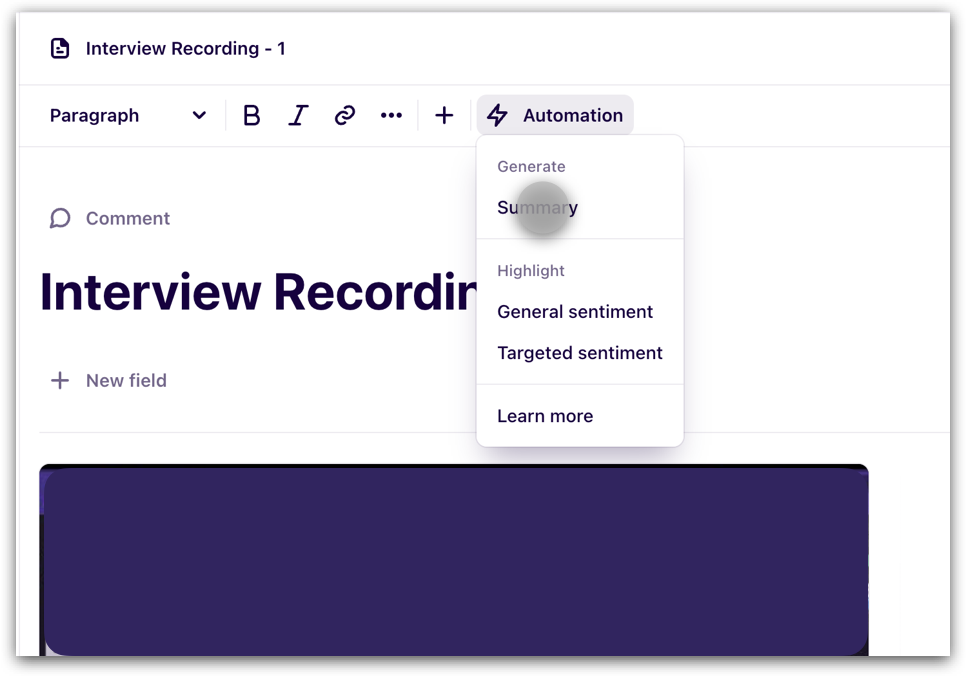This screenshot has width=966, height=676.
Task: Click the lightning bolt Automation icon
Action: (497, 116)
